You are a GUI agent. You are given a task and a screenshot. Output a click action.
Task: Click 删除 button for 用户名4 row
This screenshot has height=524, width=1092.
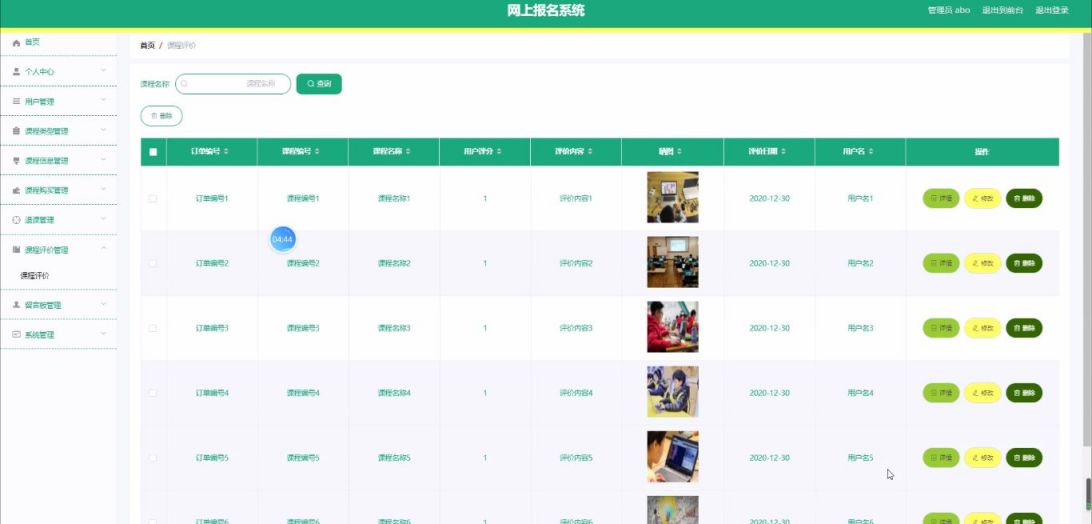1024,393
